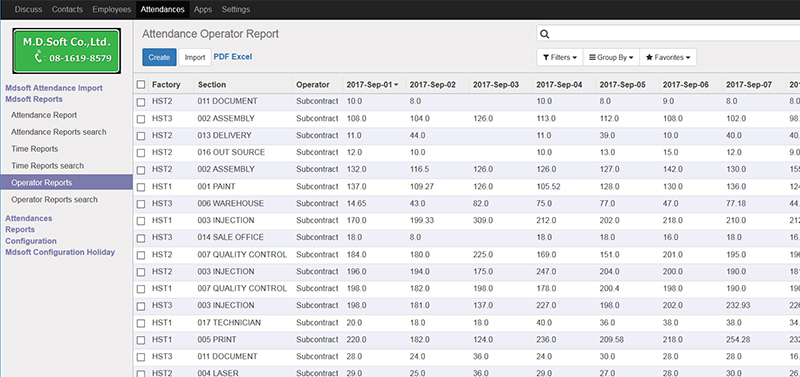
Task: Sort by the 2017-Sep-04 column header
Action: 559,85
